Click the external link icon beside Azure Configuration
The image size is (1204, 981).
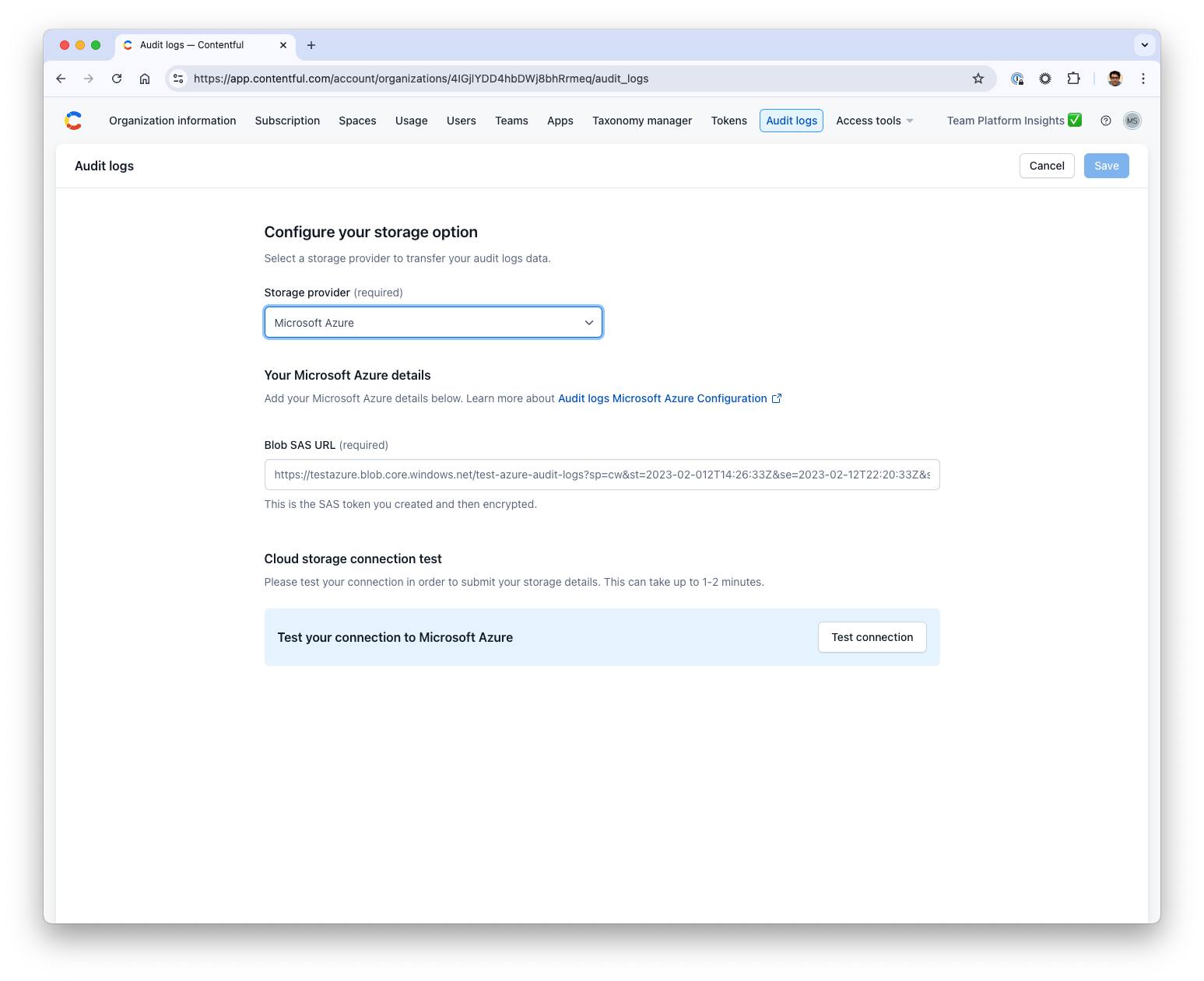[x=776, y=398]
